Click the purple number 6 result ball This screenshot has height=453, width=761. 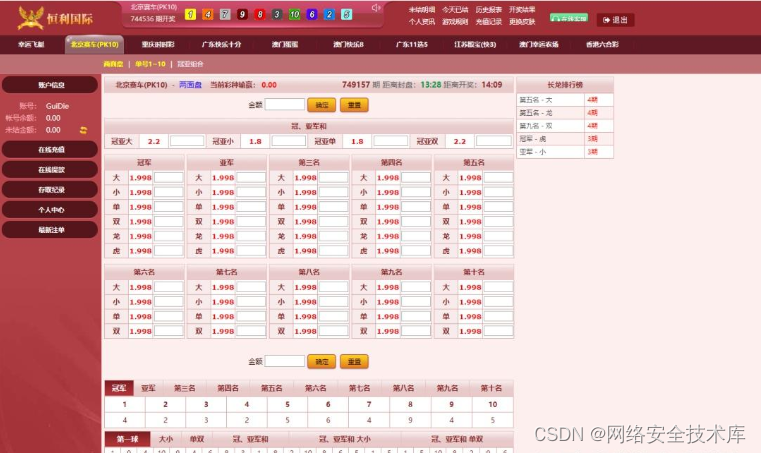[x=312, y=15]
